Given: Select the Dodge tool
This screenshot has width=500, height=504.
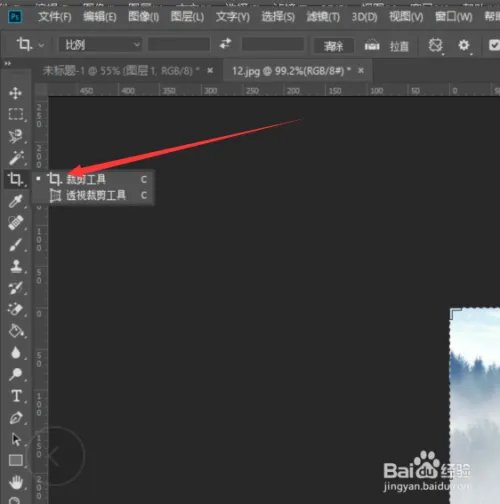Looking at the screenshot, I should point(15,374).
